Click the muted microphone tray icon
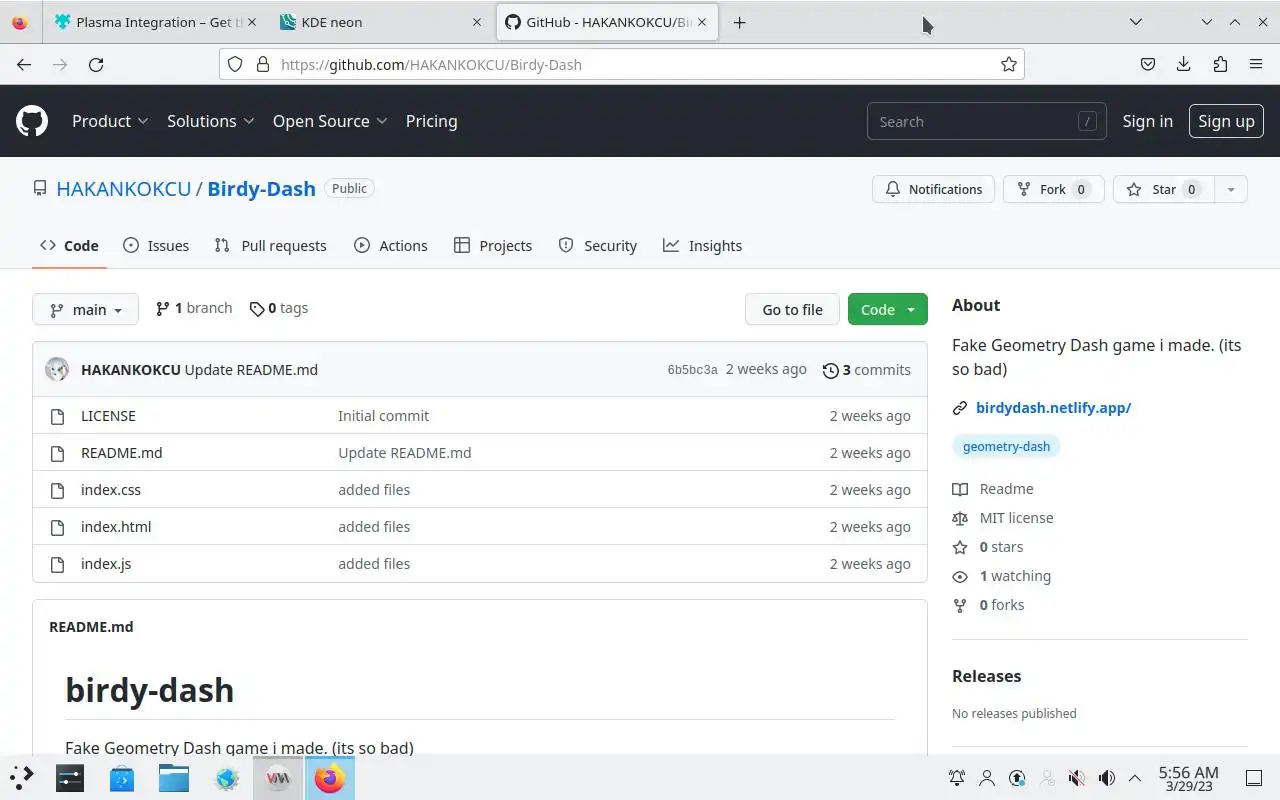This screenshot has height=800, width=1280. (1077, 778)
